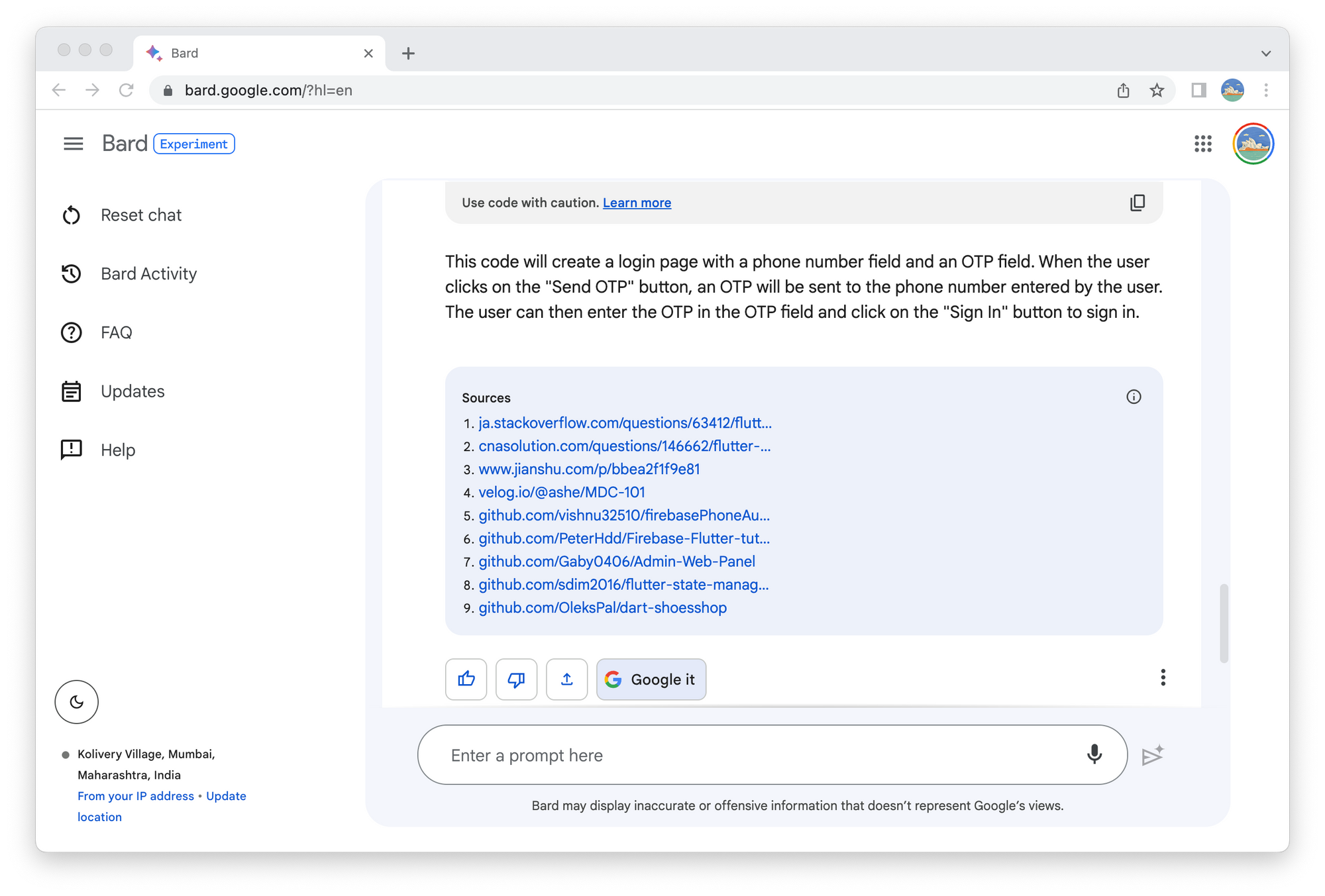Click the share/export response icon
This screenshot has width=1325, height=896.
click(566, 679)
